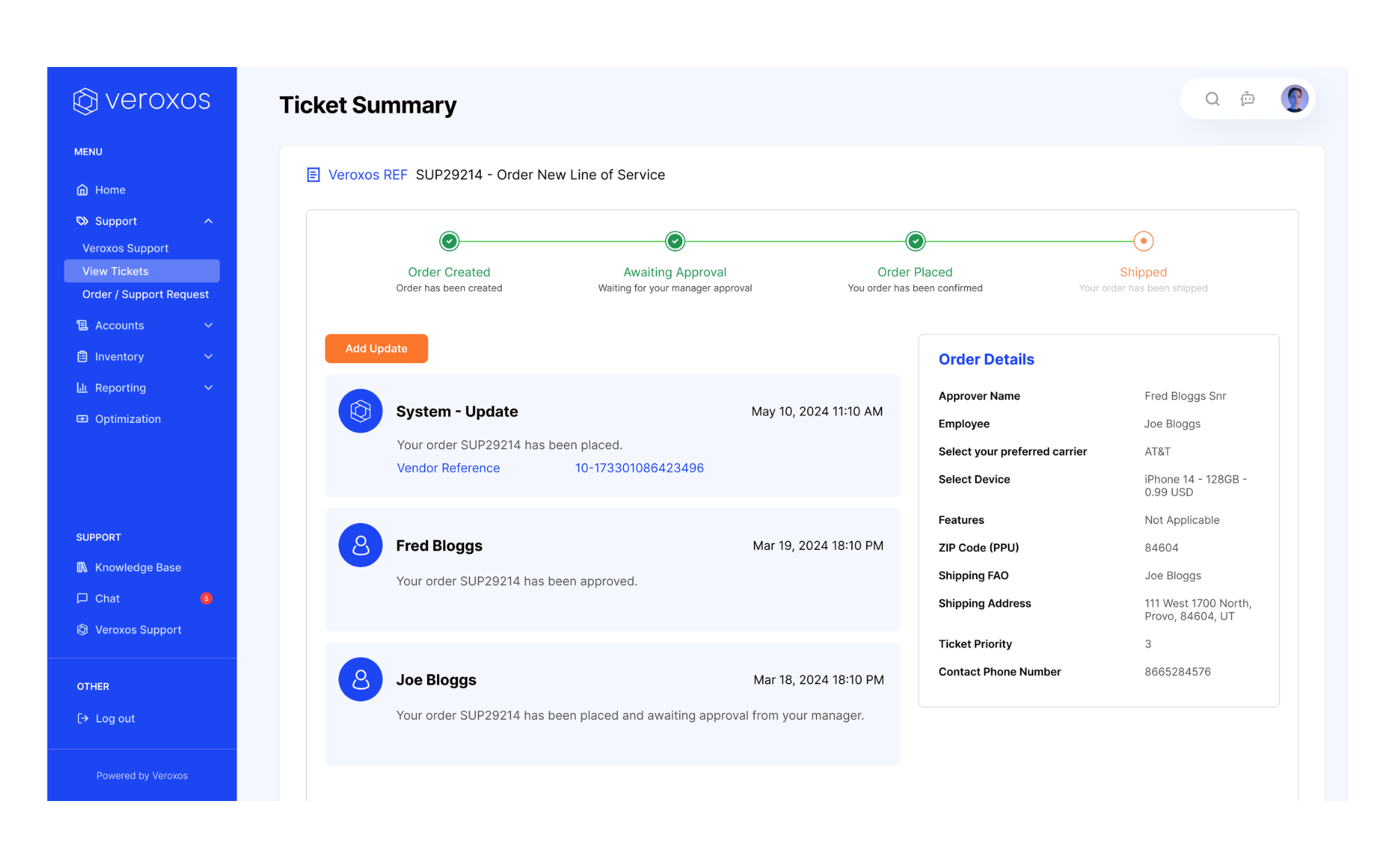Open vendor reference number 10-173301086423496 link
The height and width of the screenshot is (868, 1396).
point(639,468)
